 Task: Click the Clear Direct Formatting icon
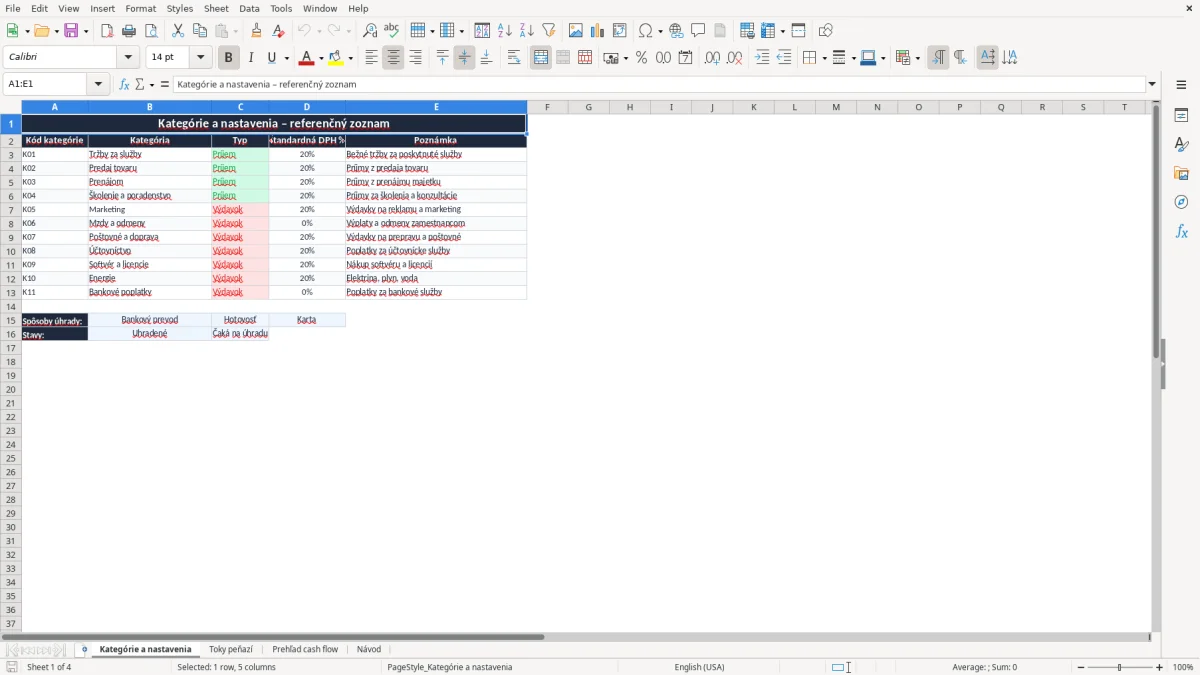tap(279, 31)
